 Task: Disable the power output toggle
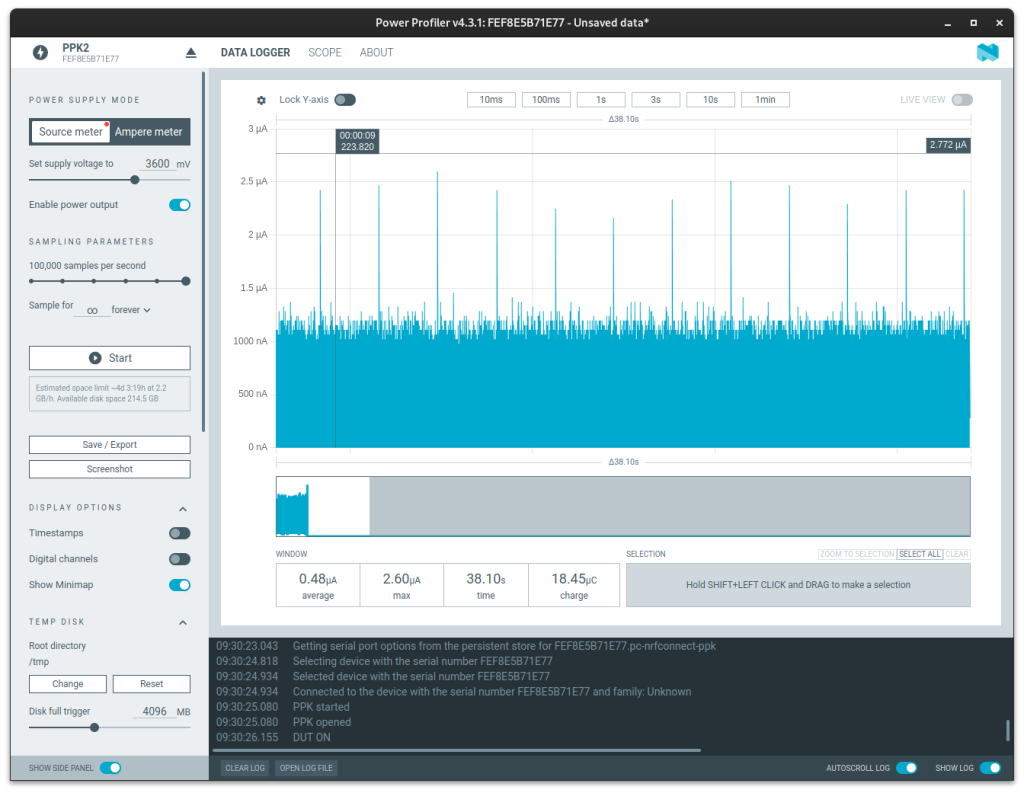[x=179, y=205]
